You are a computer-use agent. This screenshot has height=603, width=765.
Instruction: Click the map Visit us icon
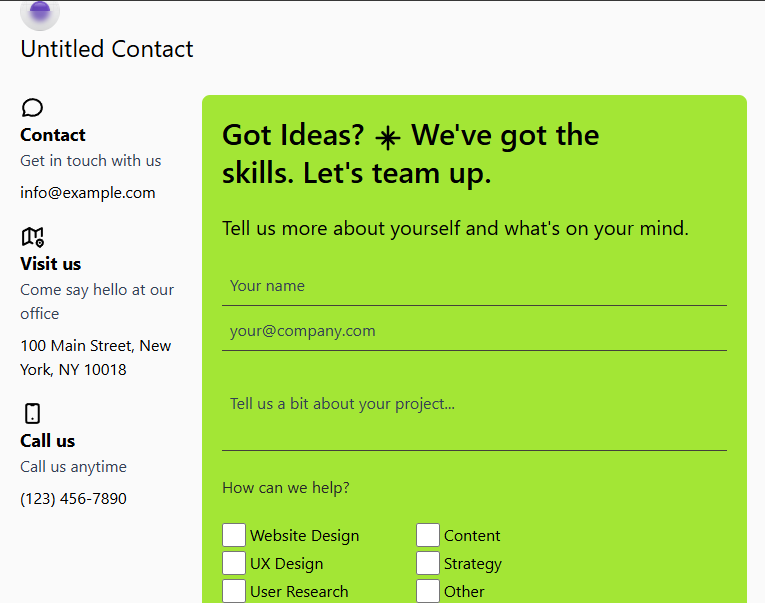[x=32, y=237]
